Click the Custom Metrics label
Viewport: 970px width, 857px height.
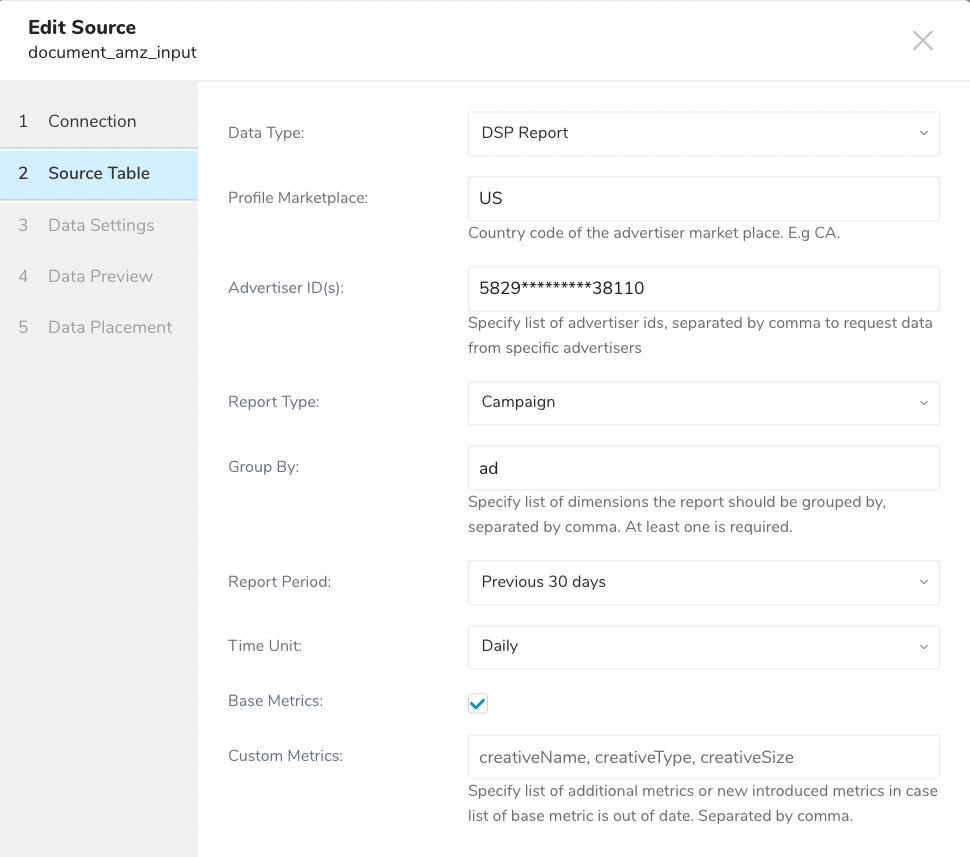coord(285,756)
